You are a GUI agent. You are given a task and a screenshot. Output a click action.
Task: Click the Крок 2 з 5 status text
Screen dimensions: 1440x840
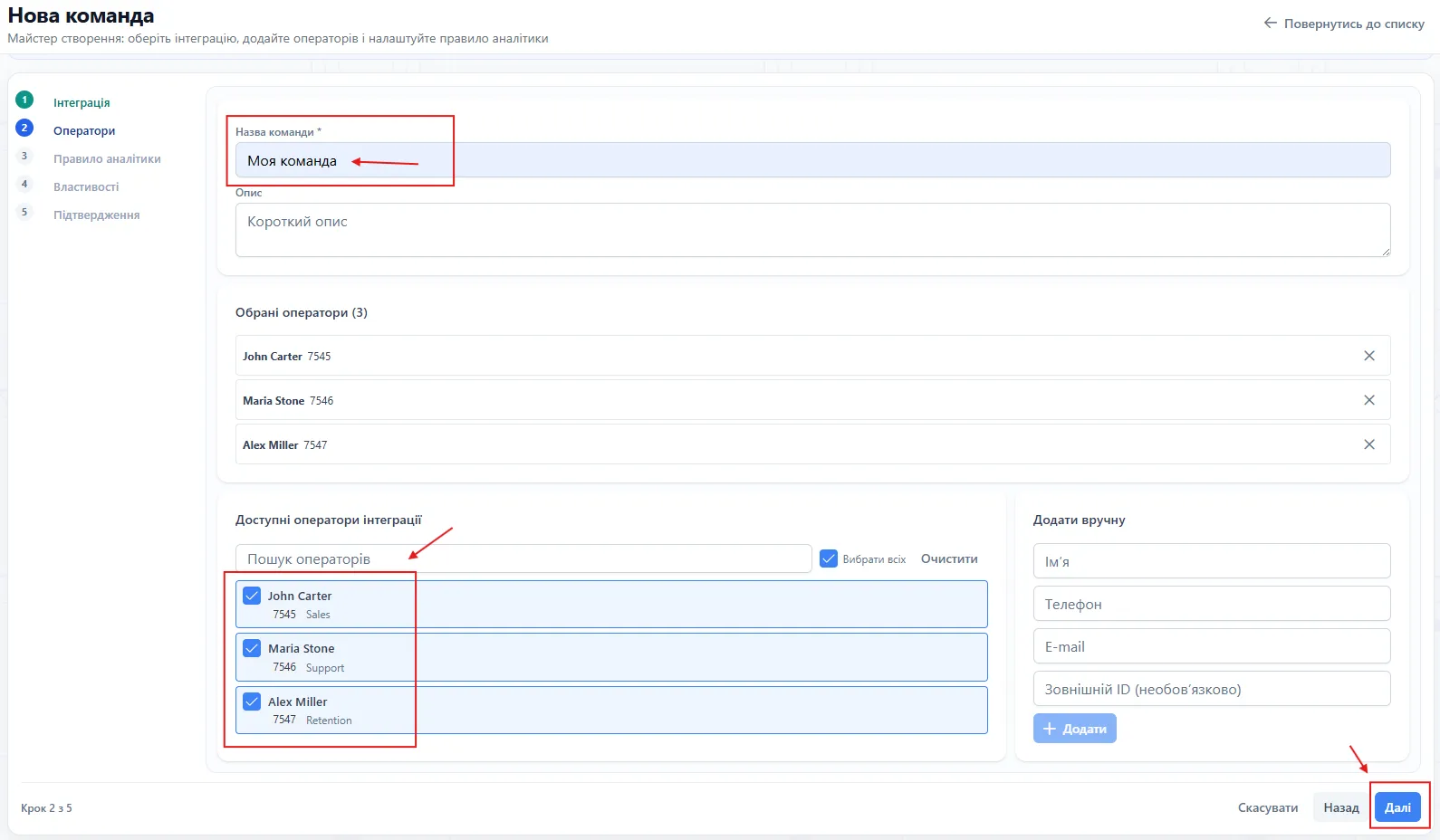46,808
